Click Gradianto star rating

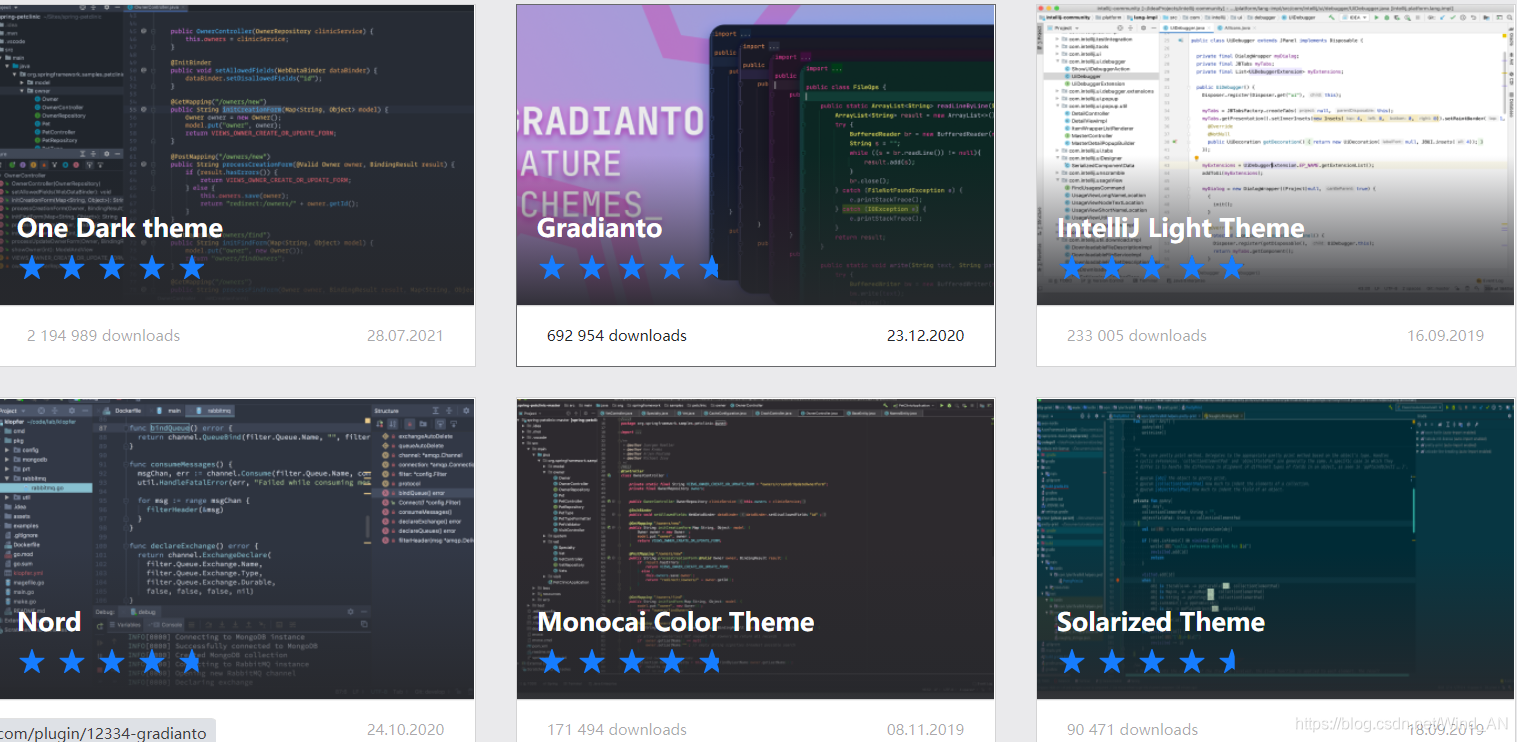(629, 268)
